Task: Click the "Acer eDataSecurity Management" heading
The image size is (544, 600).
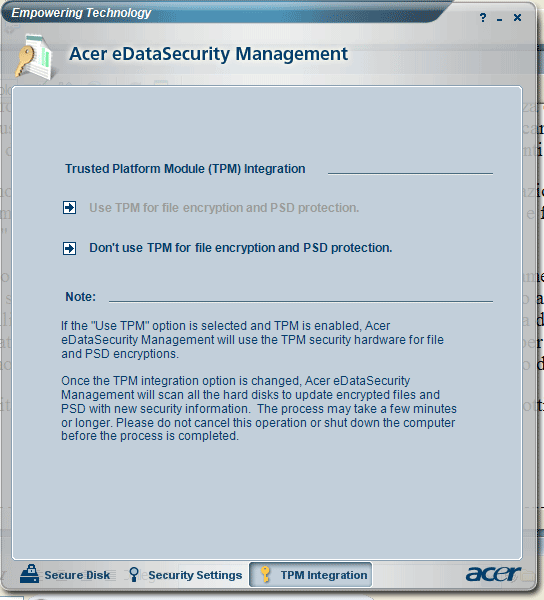Action: tap(208, 54)
